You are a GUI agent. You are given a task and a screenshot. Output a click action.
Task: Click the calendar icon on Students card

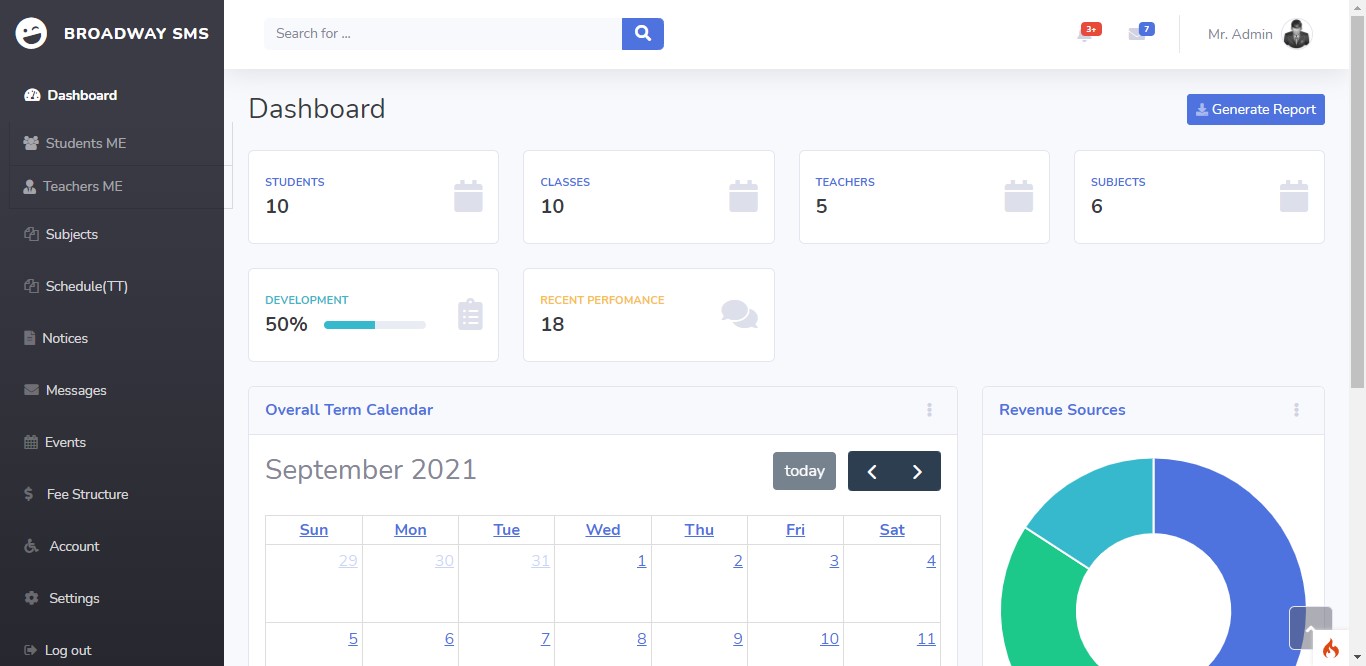pyautogui.click(x=468, y=197)
